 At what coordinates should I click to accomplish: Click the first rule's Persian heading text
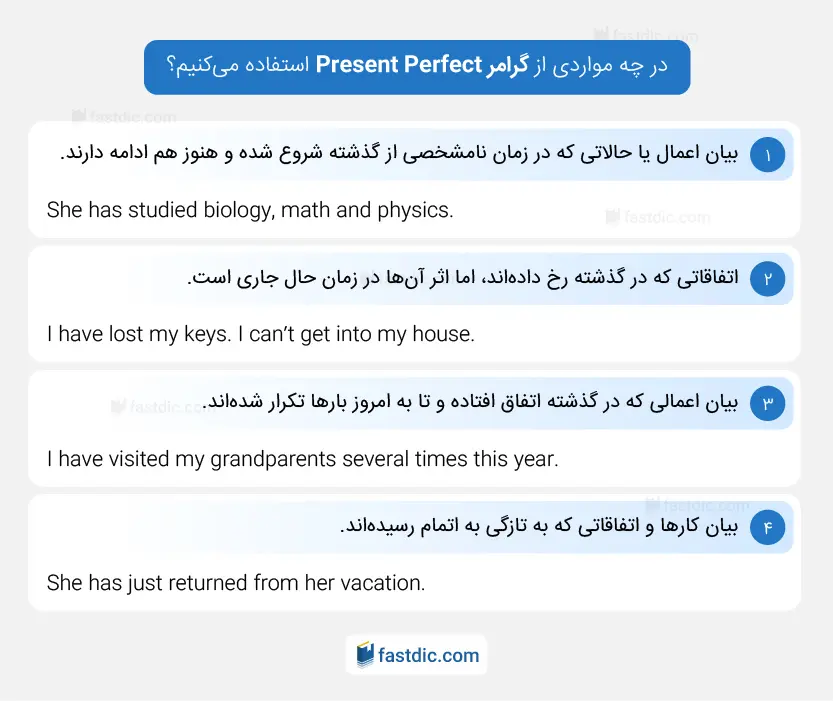coord(399,153)
